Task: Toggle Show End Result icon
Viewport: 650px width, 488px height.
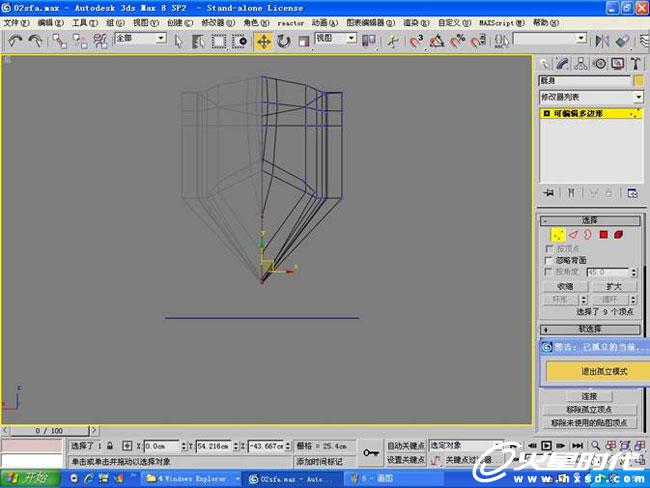Action: tap(571, 193)
